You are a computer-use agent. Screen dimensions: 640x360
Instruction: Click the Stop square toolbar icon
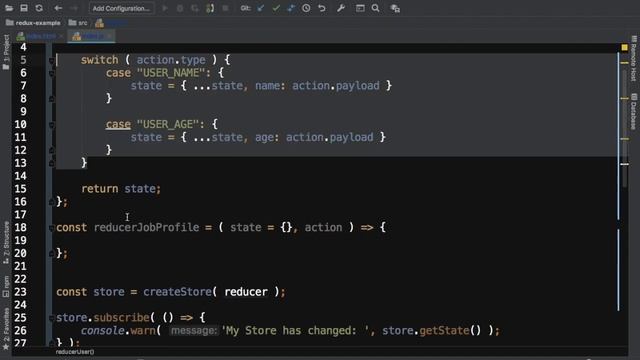(x=225, y=8)
